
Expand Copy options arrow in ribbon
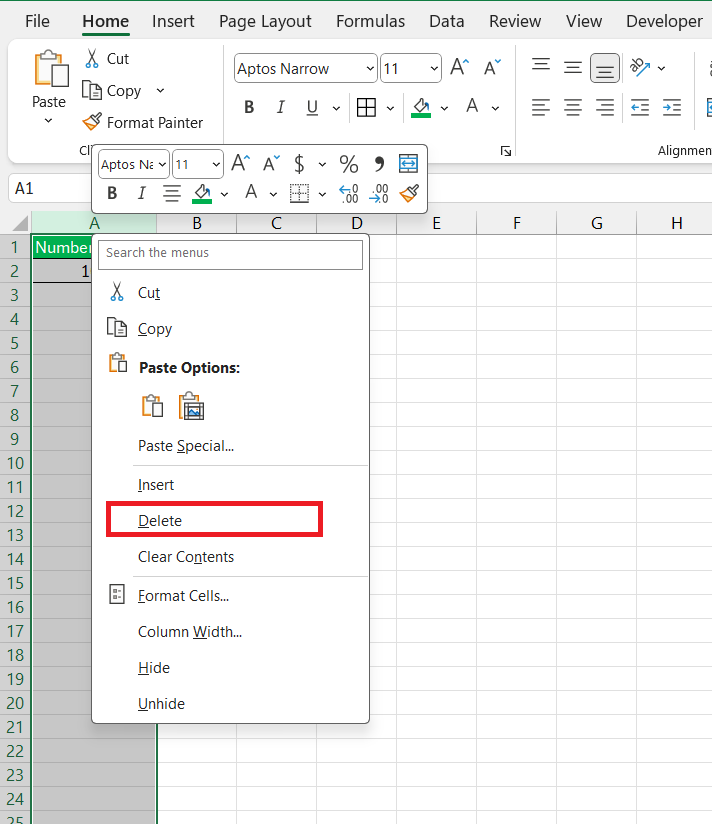coord(160,90)
